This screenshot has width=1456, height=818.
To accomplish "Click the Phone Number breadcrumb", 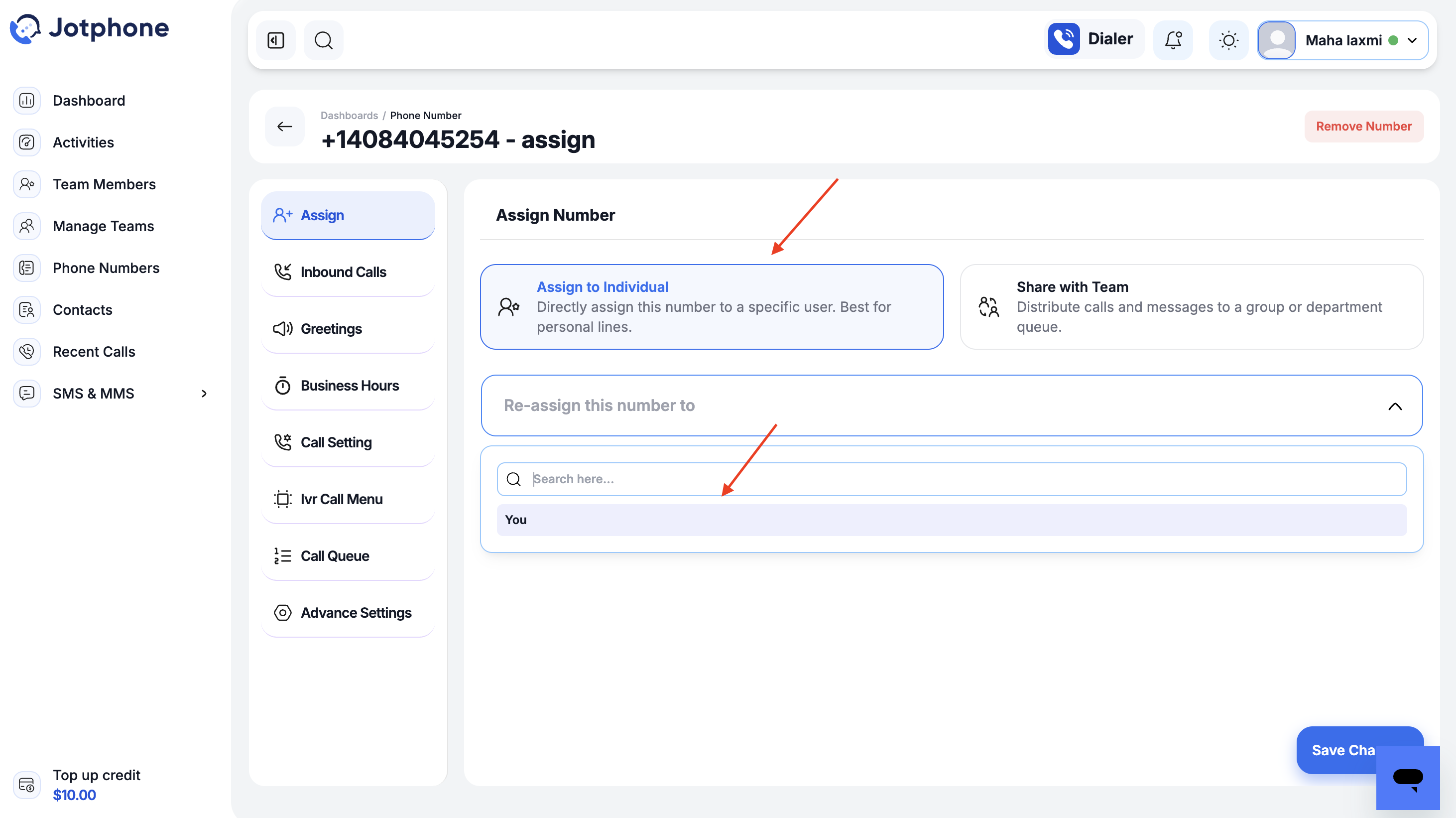I will click(x=426, y=115).
